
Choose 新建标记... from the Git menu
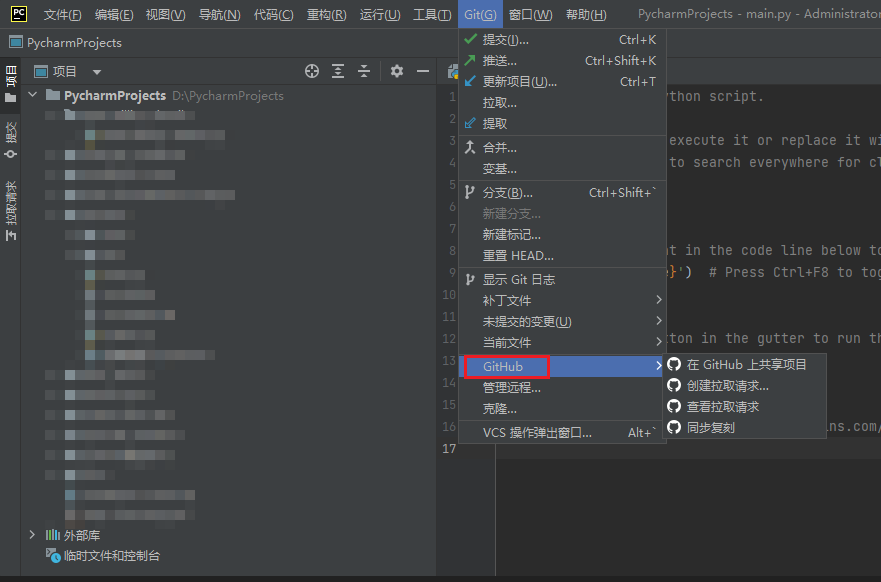tap(562, 235)
